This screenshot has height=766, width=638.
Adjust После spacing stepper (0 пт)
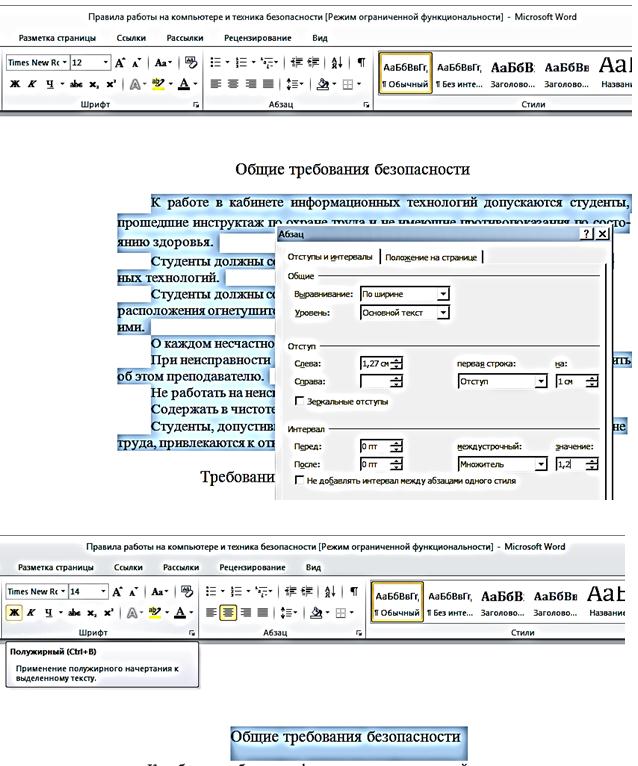(x=397, y=464)
